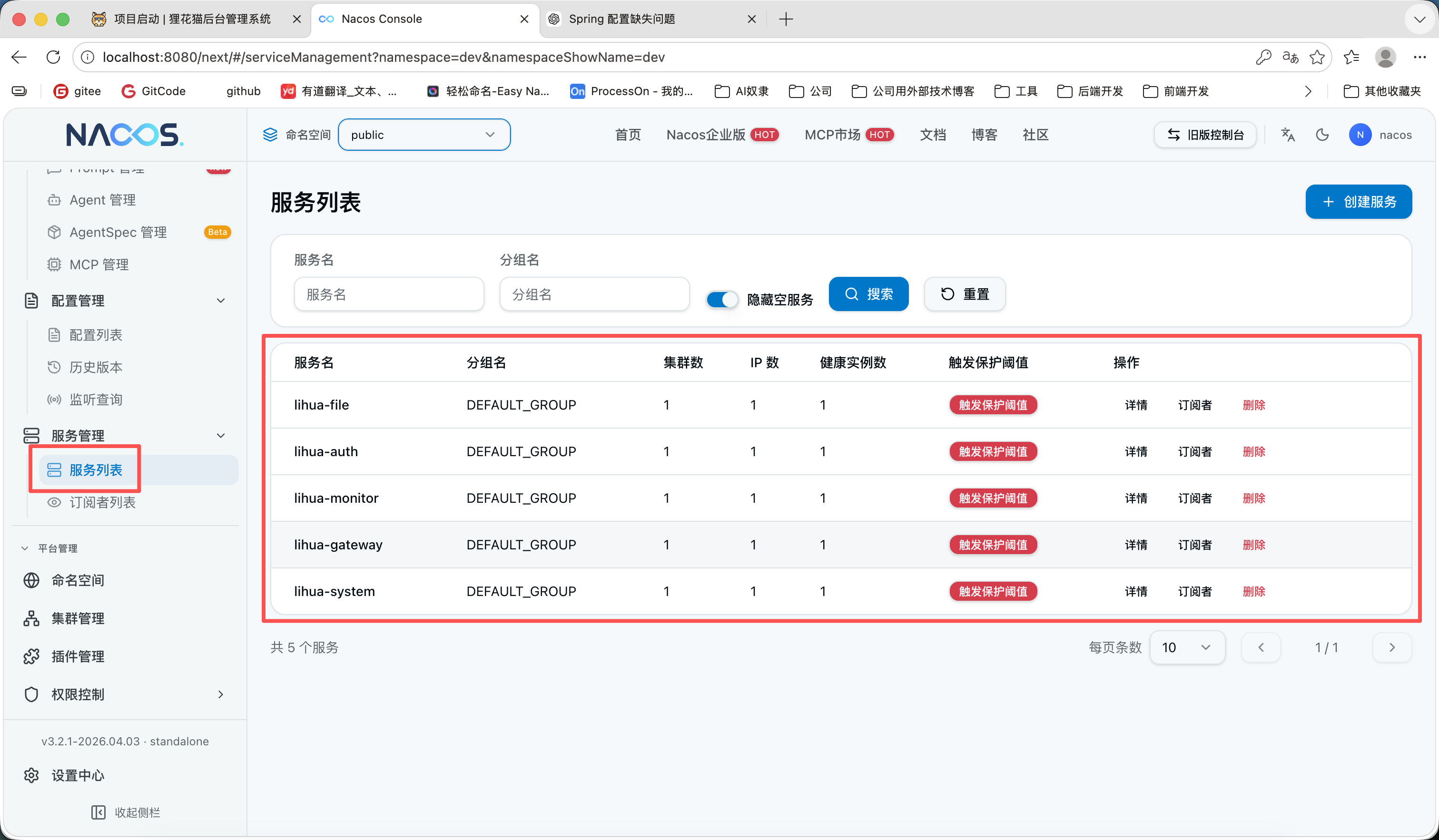Go to previous page arrow
Screen dimensions: 1439x840
[x=1261, y=647]
